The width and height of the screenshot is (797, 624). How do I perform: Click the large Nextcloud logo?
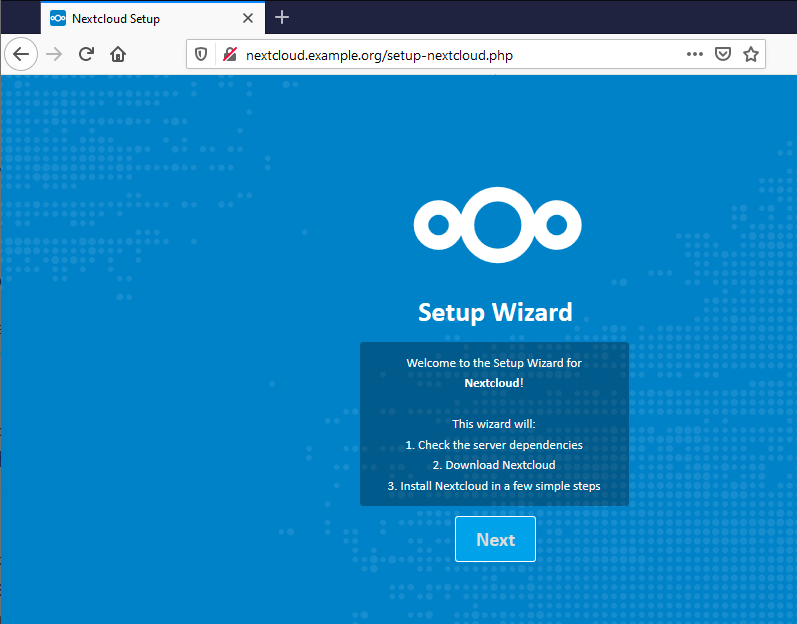[x=497, y=225]
